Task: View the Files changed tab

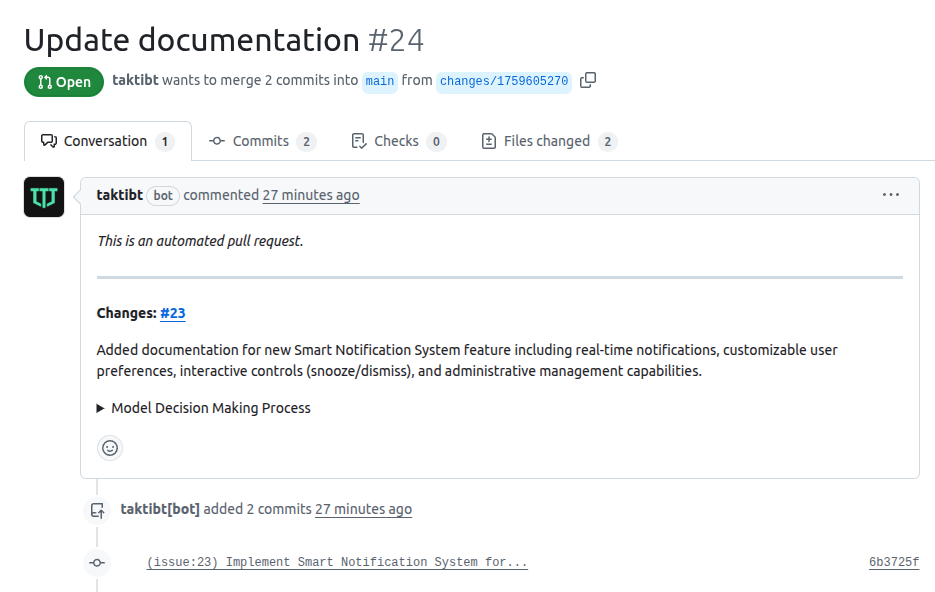Action: 548,141
